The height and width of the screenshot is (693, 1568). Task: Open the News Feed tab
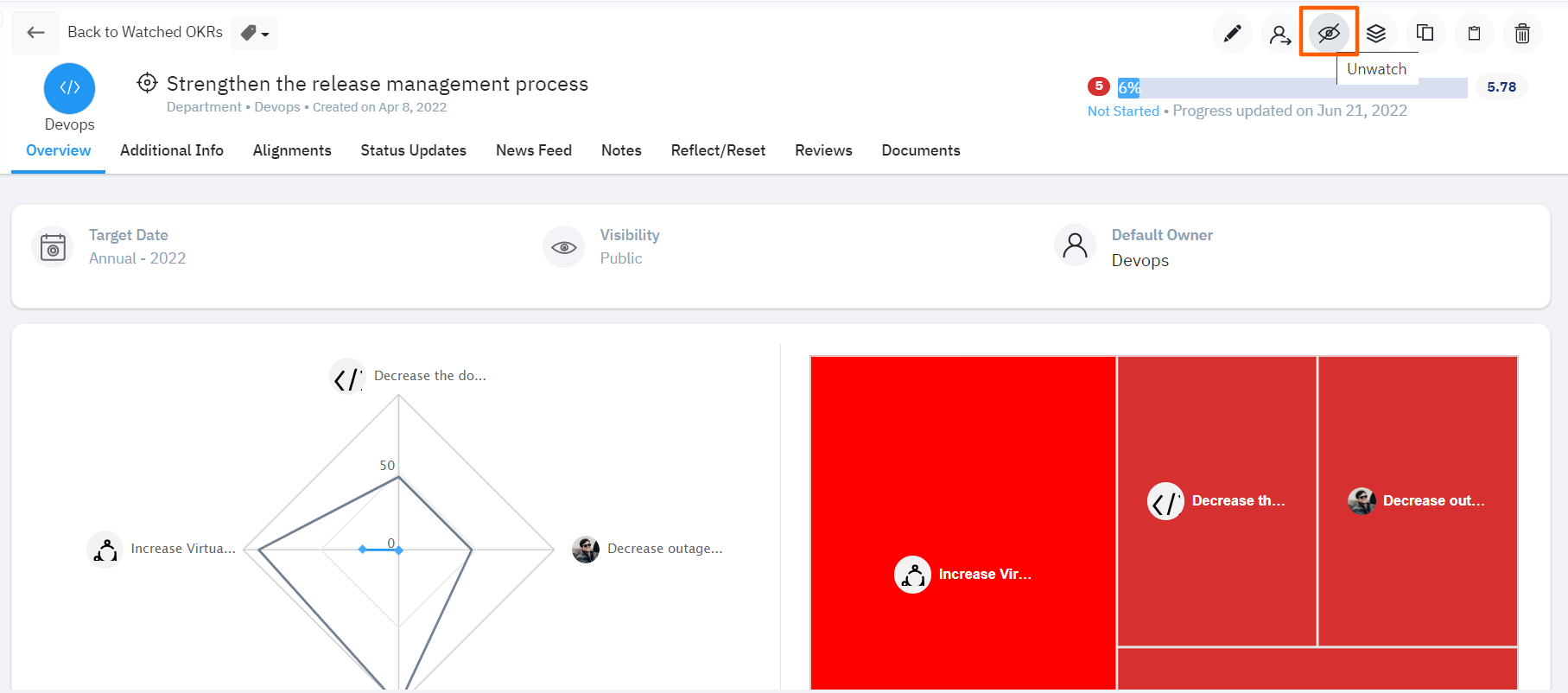click(534, 150)
